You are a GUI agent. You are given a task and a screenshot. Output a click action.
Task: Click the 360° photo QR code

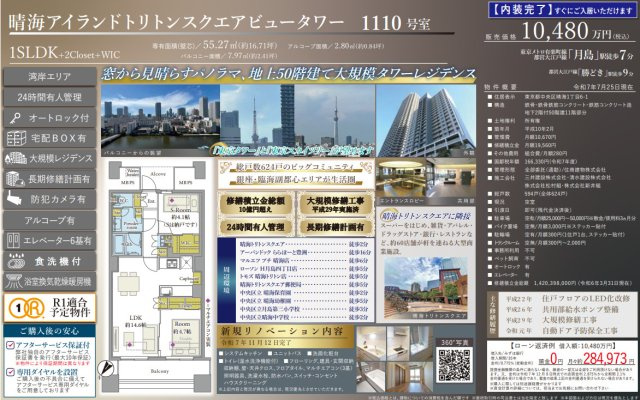[x=454, y=364]
